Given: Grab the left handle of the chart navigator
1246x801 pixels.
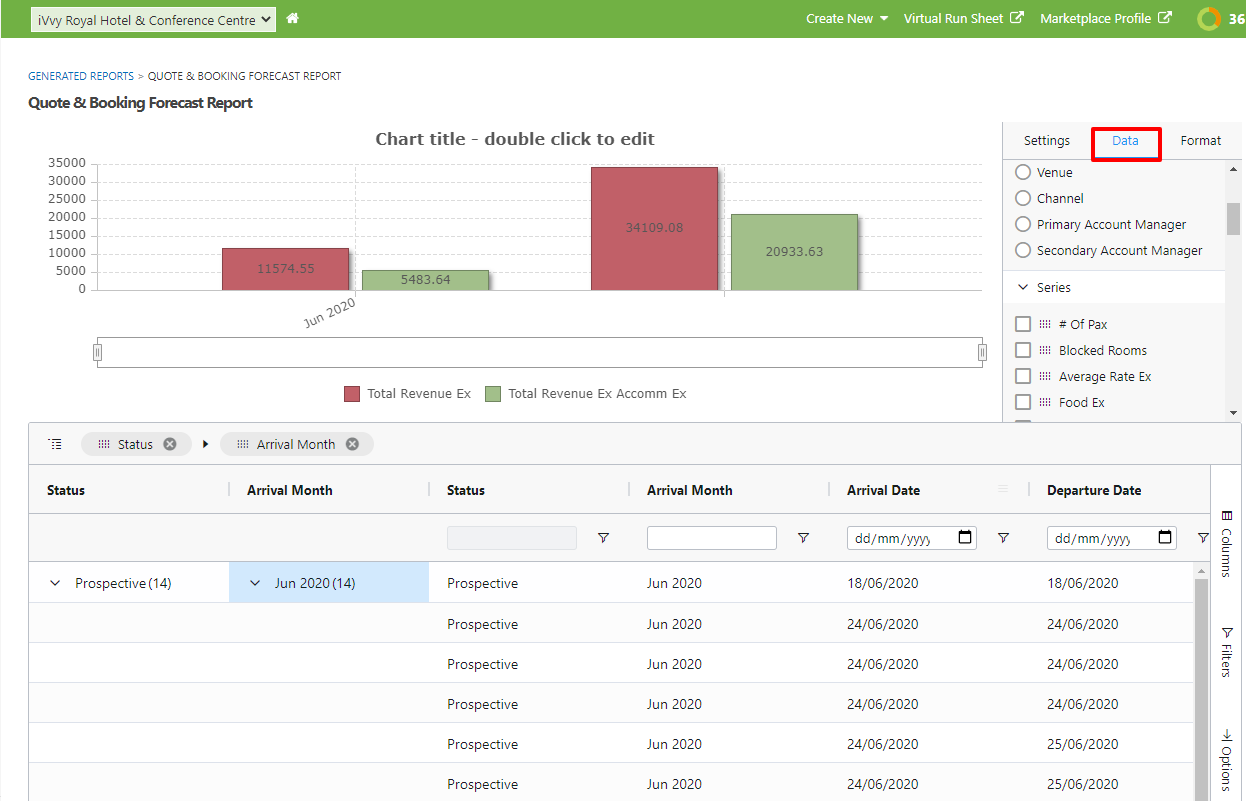Looking at the screenshot, I should 97,352.
